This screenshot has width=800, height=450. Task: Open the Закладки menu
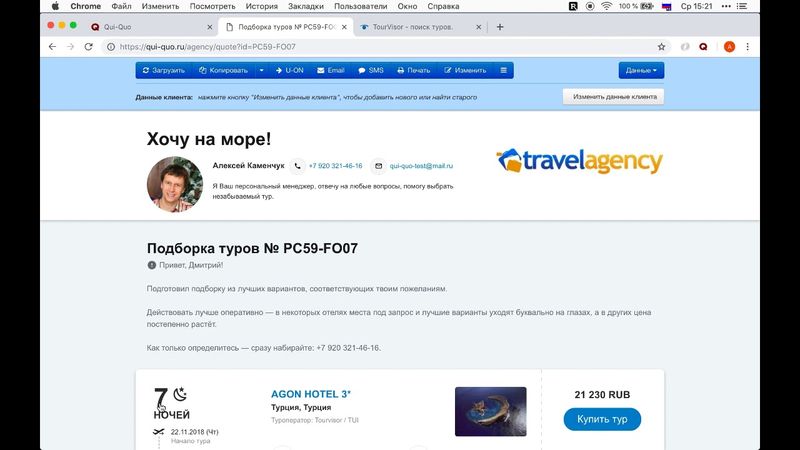click(x=306, y=6)
